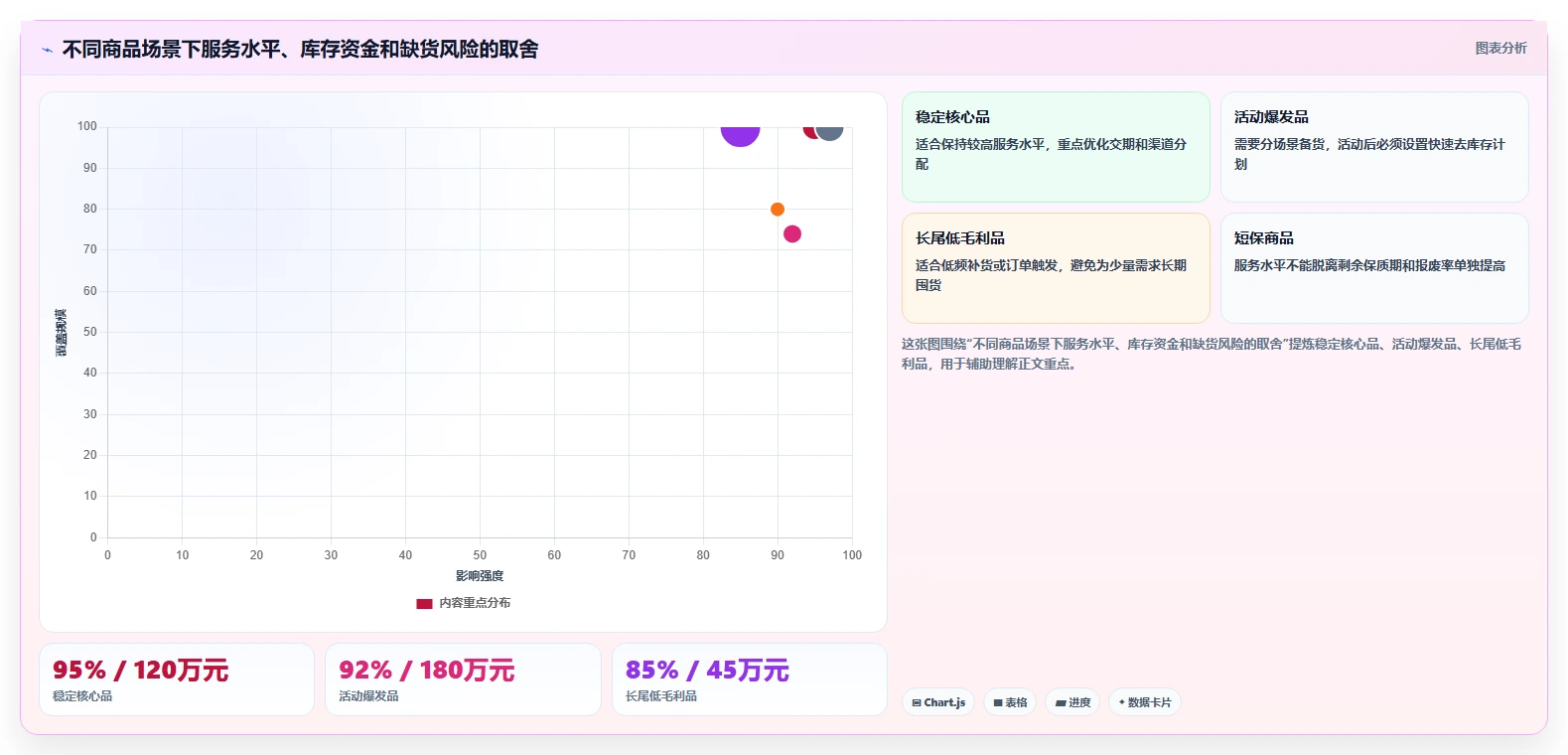Click the 服务水平不能脱离剩余保质期 description text
1568x755 pixels.
coord(1369,265)
